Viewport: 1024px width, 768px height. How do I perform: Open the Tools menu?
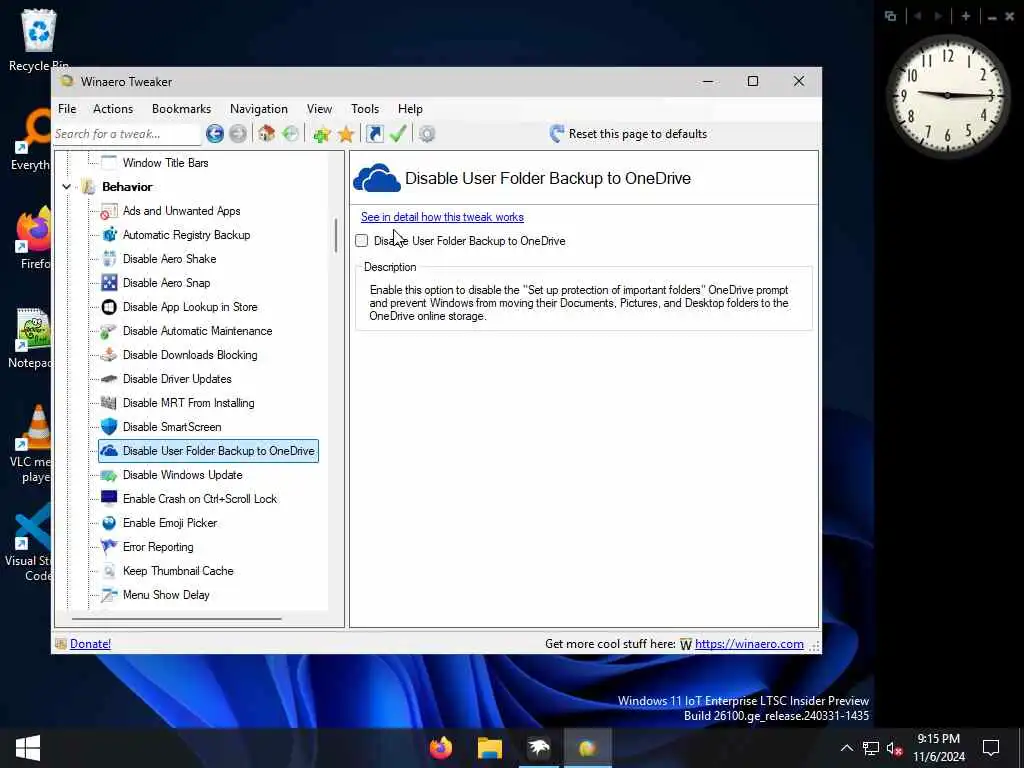365,109
